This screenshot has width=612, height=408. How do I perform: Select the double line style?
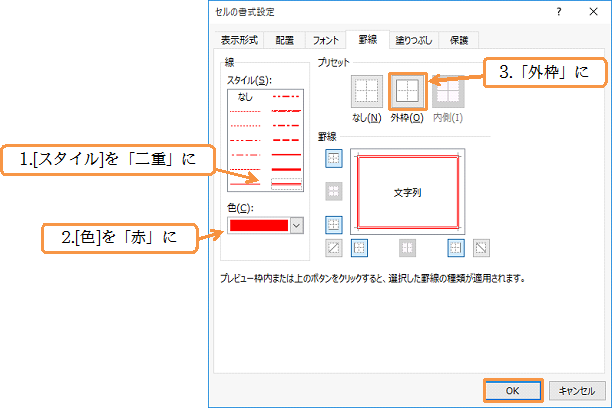coord(287,184)
